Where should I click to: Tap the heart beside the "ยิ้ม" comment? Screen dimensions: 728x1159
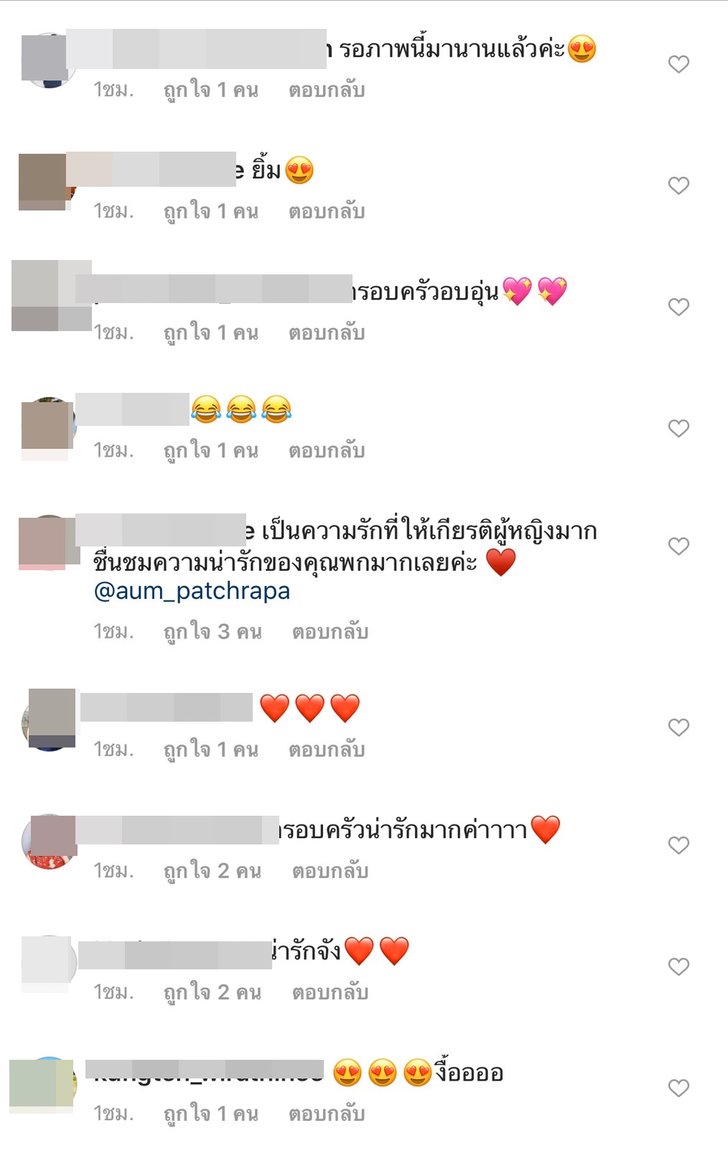point(678,186)
